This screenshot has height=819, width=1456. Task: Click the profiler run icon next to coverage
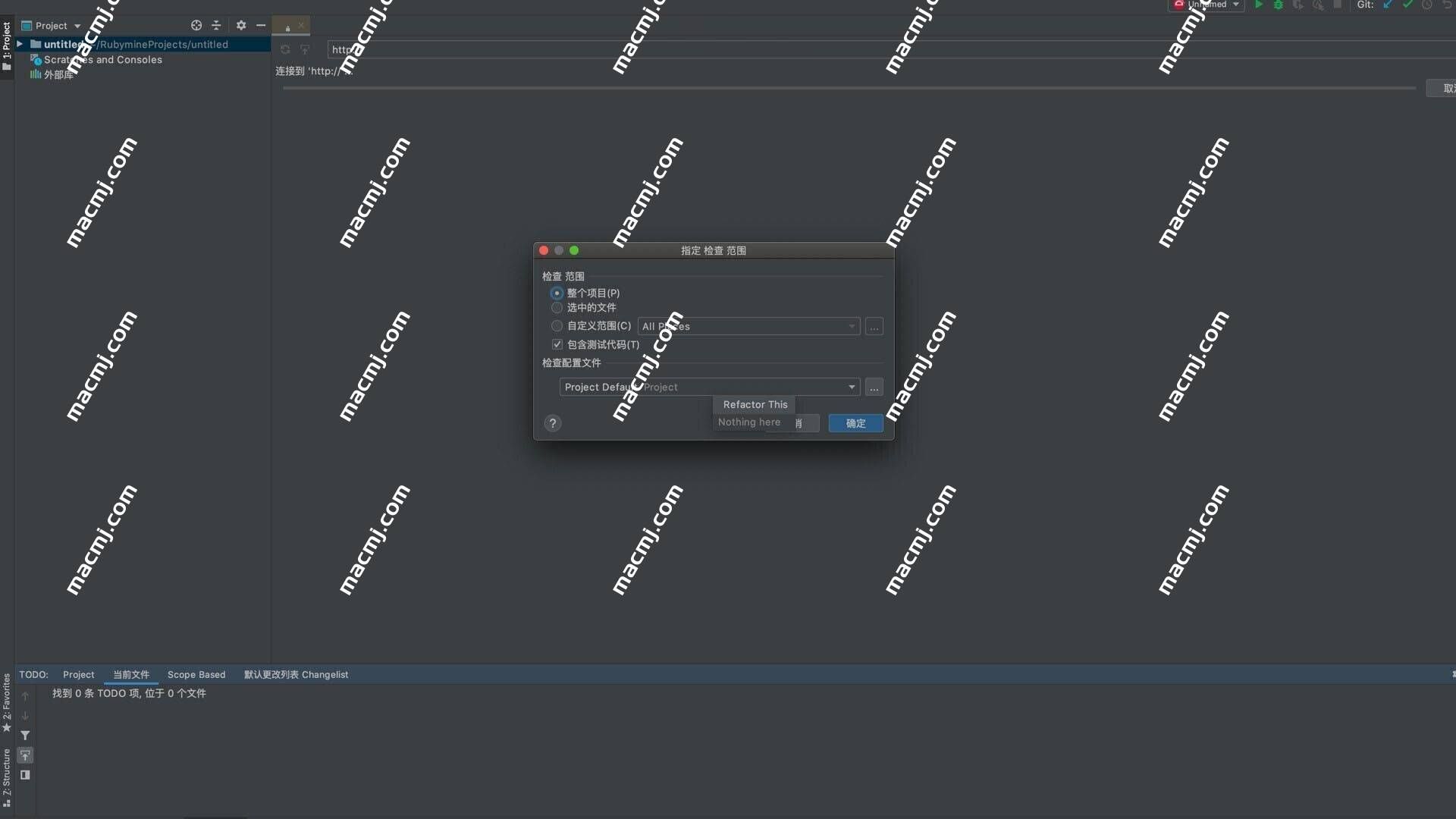(1318, 5)
